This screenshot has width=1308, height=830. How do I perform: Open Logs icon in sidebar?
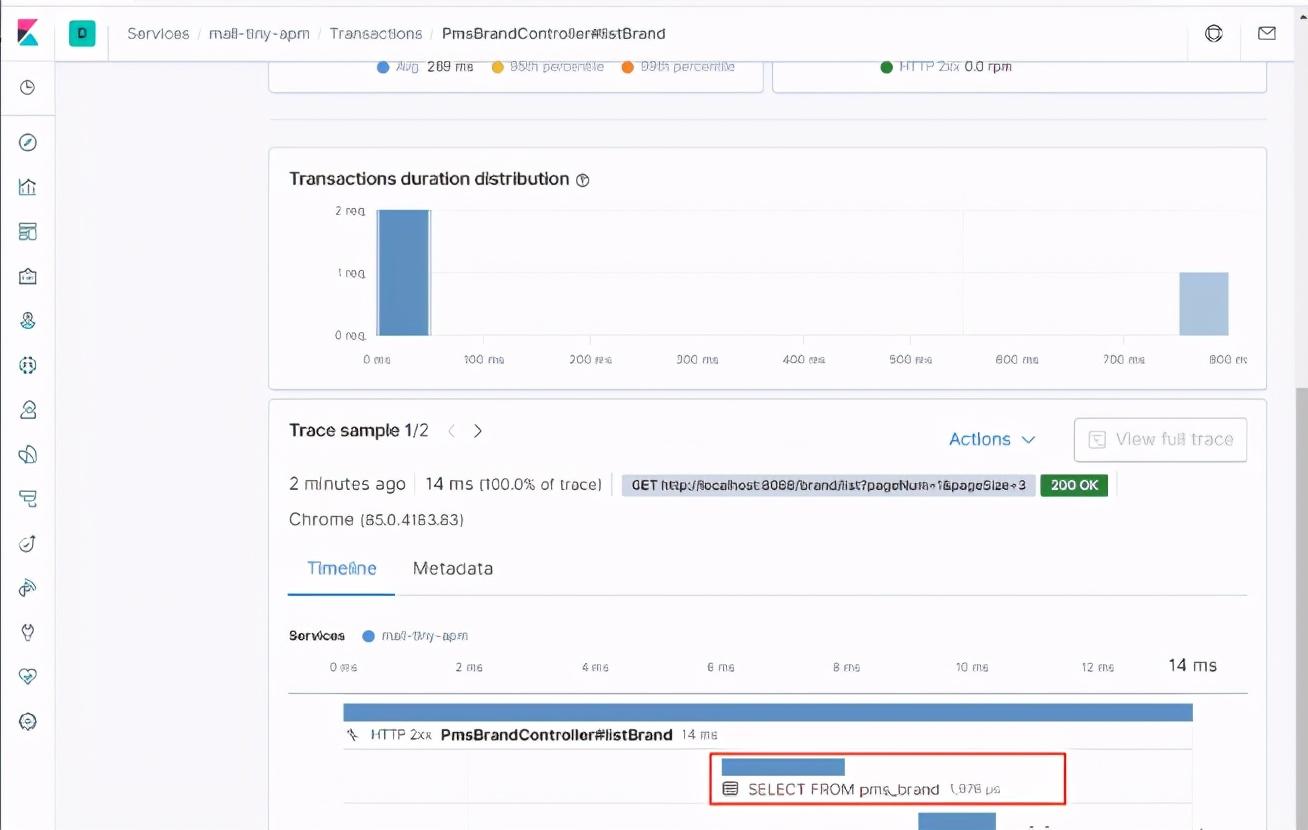point(28,455)
